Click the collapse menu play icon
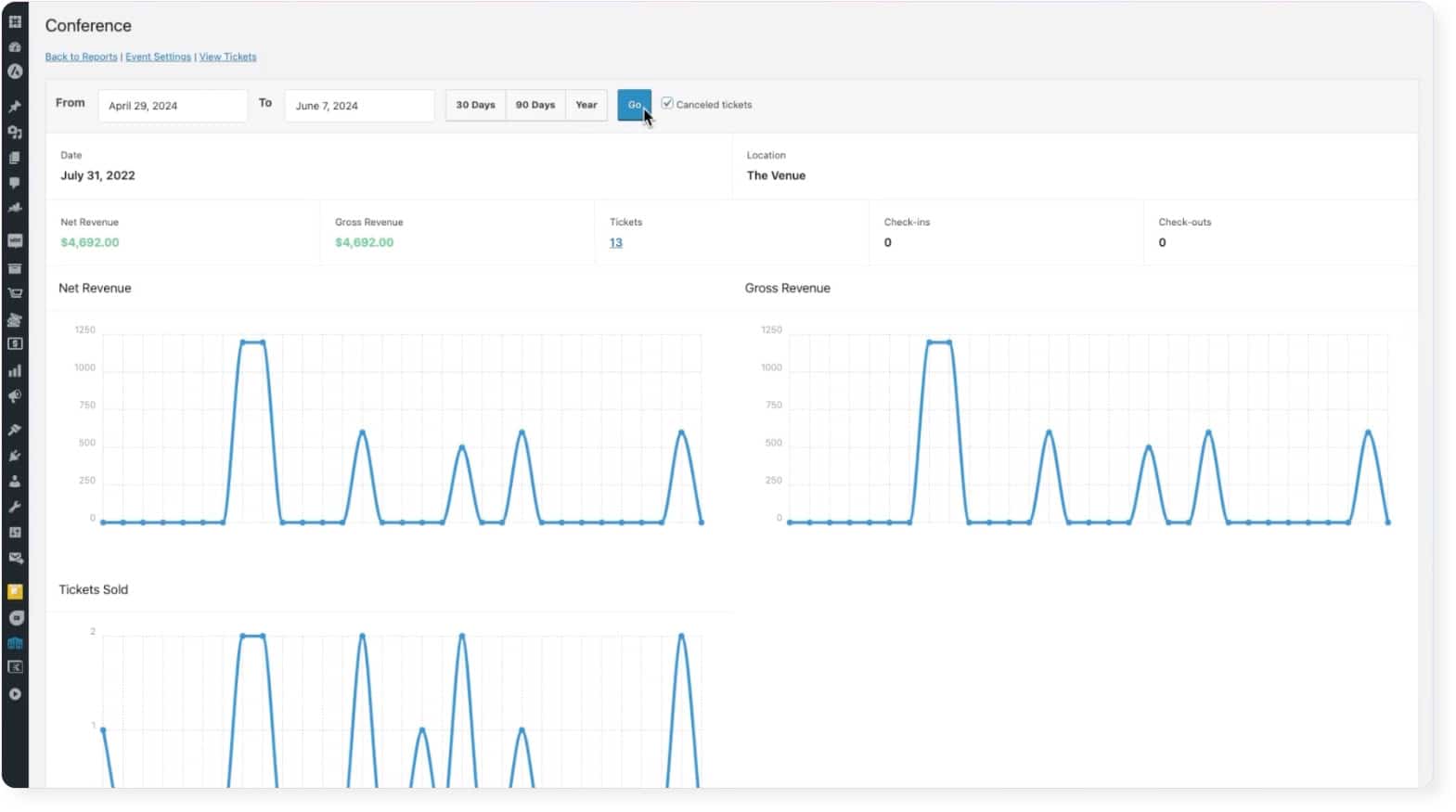This screenshot has width=1456, height=812. click(x=15, y=694)
